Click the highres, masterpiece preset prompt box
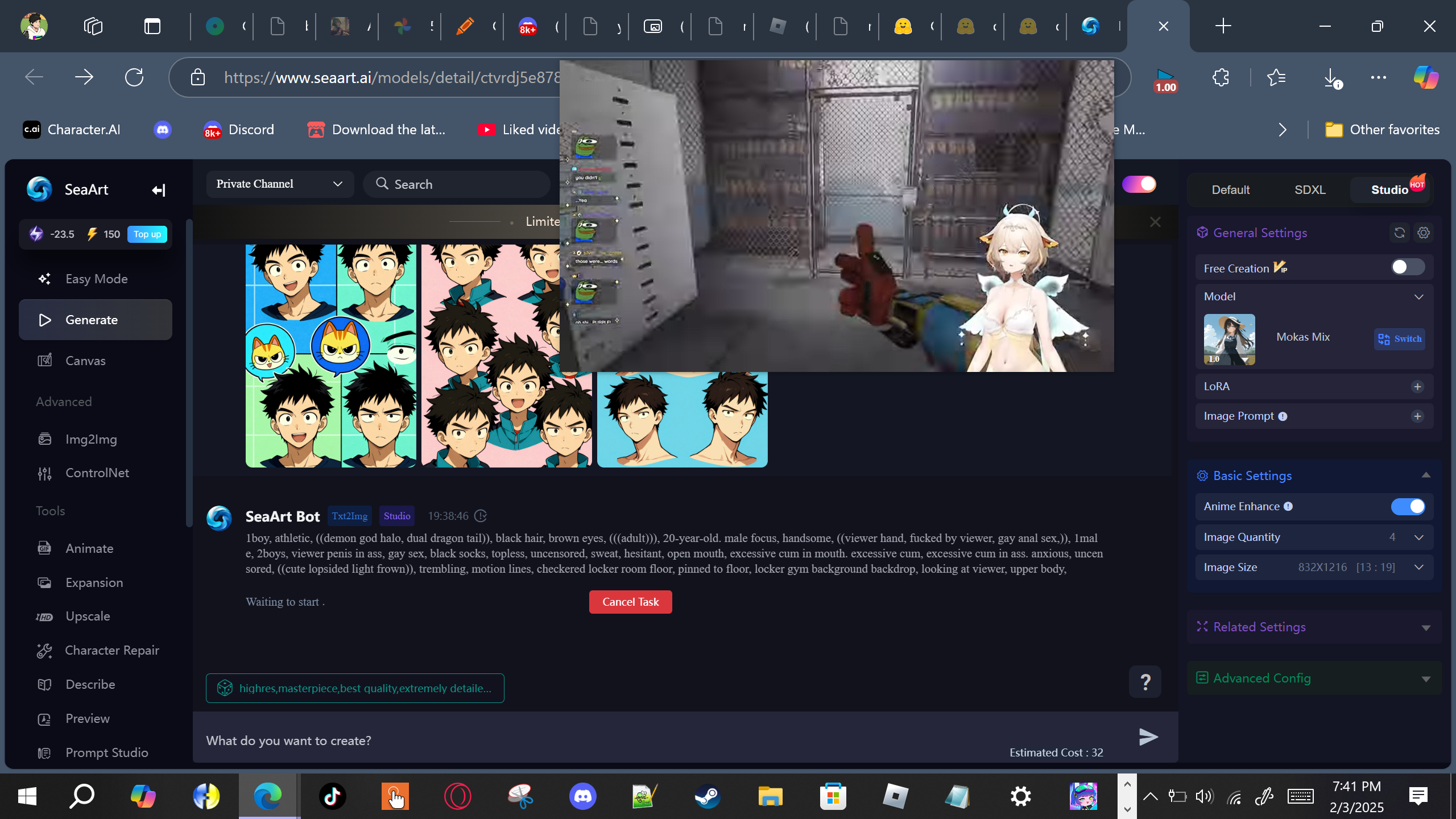This screenshot has height=819, width=1456. tap(355, 688)
